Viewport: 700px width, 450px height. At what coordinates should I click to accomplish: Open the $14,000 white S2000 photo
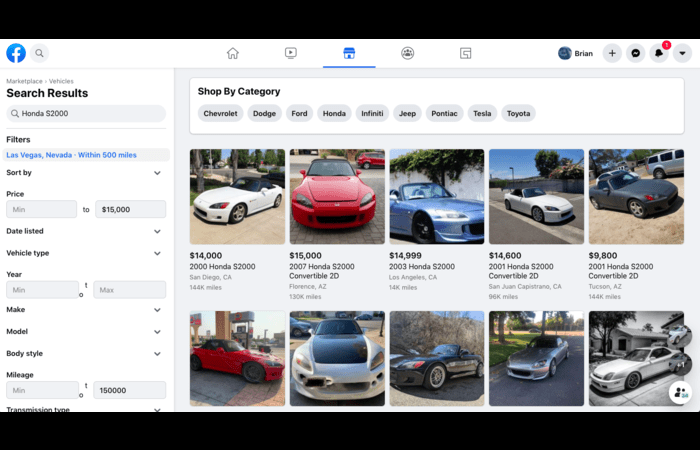[237, 196]
